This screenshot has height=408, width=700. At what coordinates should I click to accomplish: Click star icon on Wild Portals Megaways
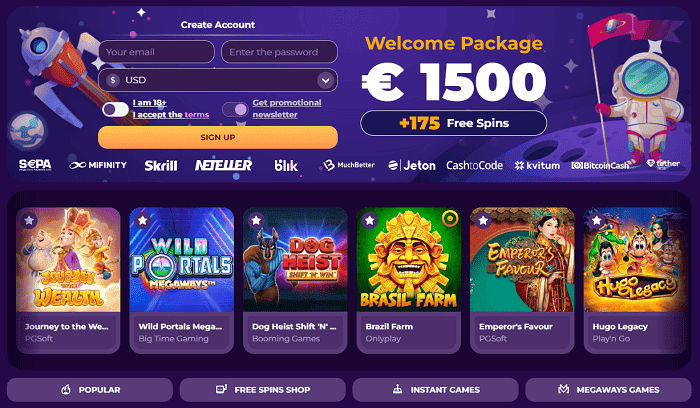(x=143, y=220)
